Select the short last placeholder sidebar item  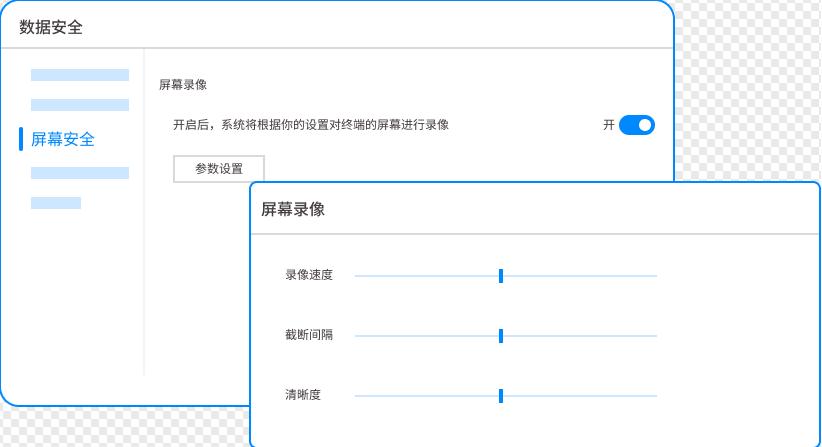coord(56,203)
